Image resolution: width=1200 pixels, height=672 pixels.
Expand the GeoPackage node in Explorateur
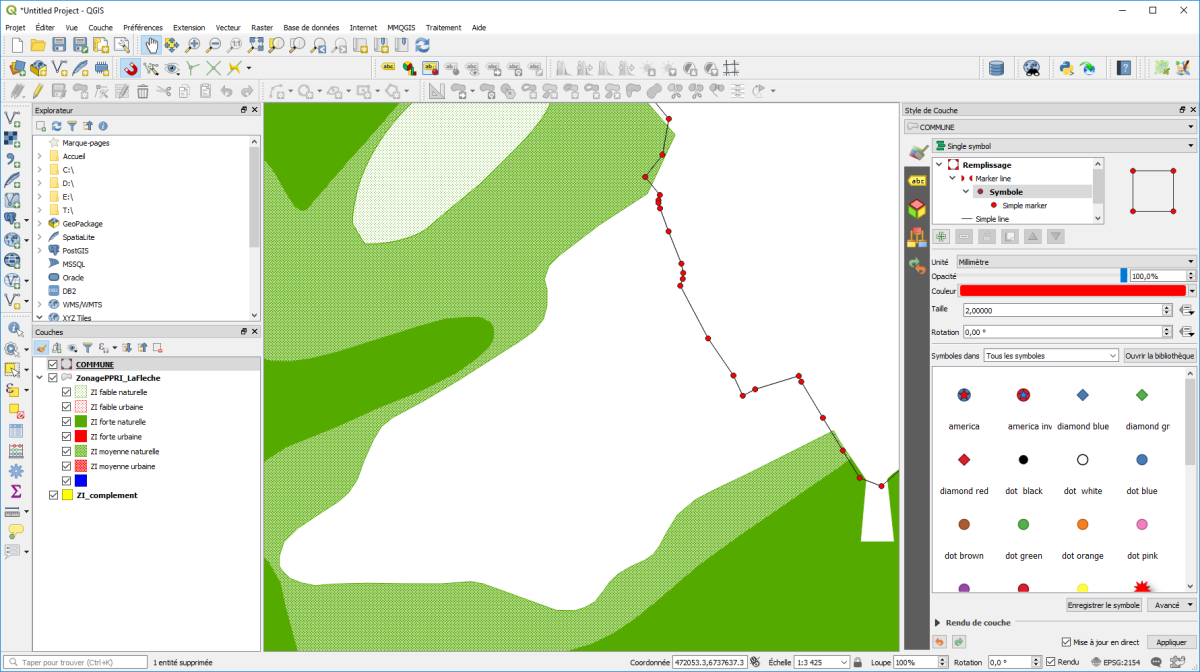39,224
